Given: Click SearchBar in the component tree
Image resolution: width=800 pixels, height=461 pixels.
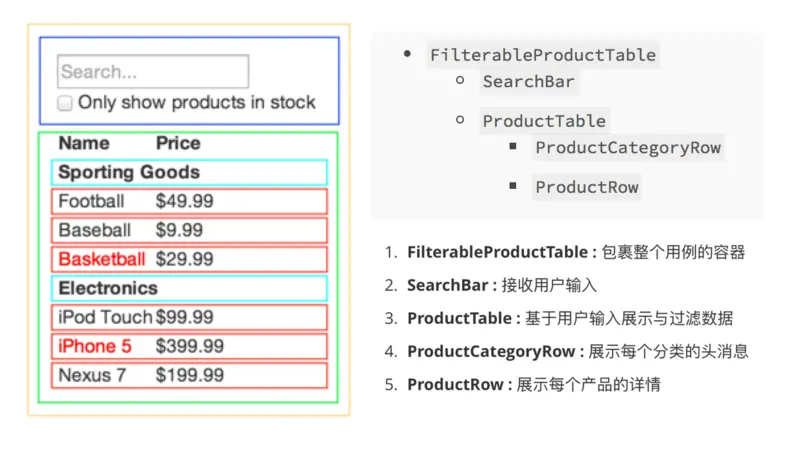Looking at the screenshot, I should (528, 82).
